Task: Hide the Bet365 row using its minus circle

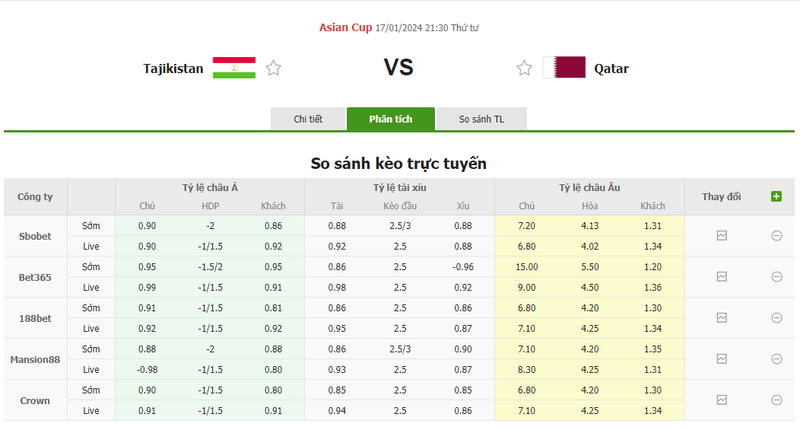Action: pyautogui.click(x=776, y=277)
